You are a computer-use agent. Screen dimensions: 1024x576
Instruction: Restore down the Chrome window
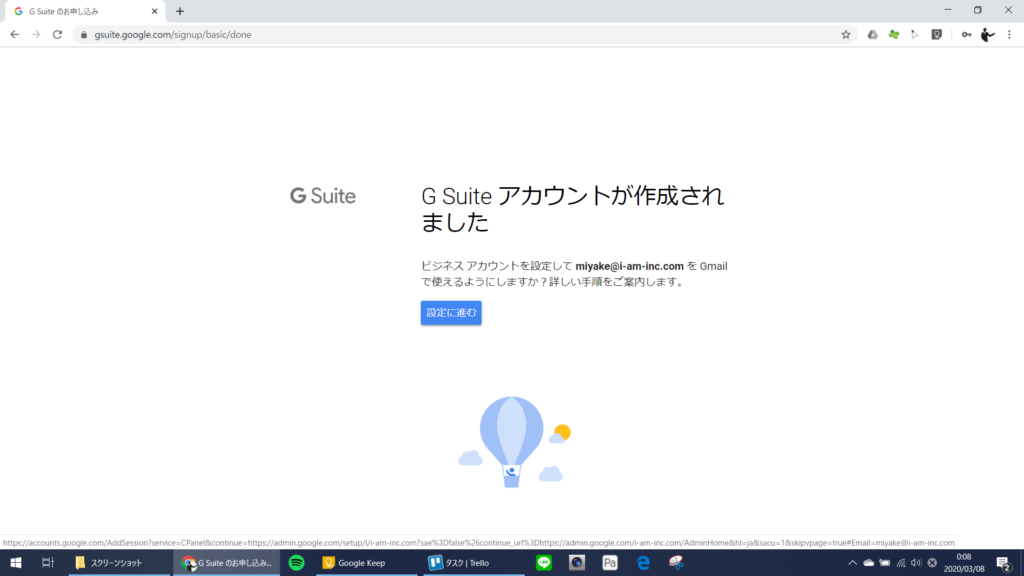click(x=978, y=10)
